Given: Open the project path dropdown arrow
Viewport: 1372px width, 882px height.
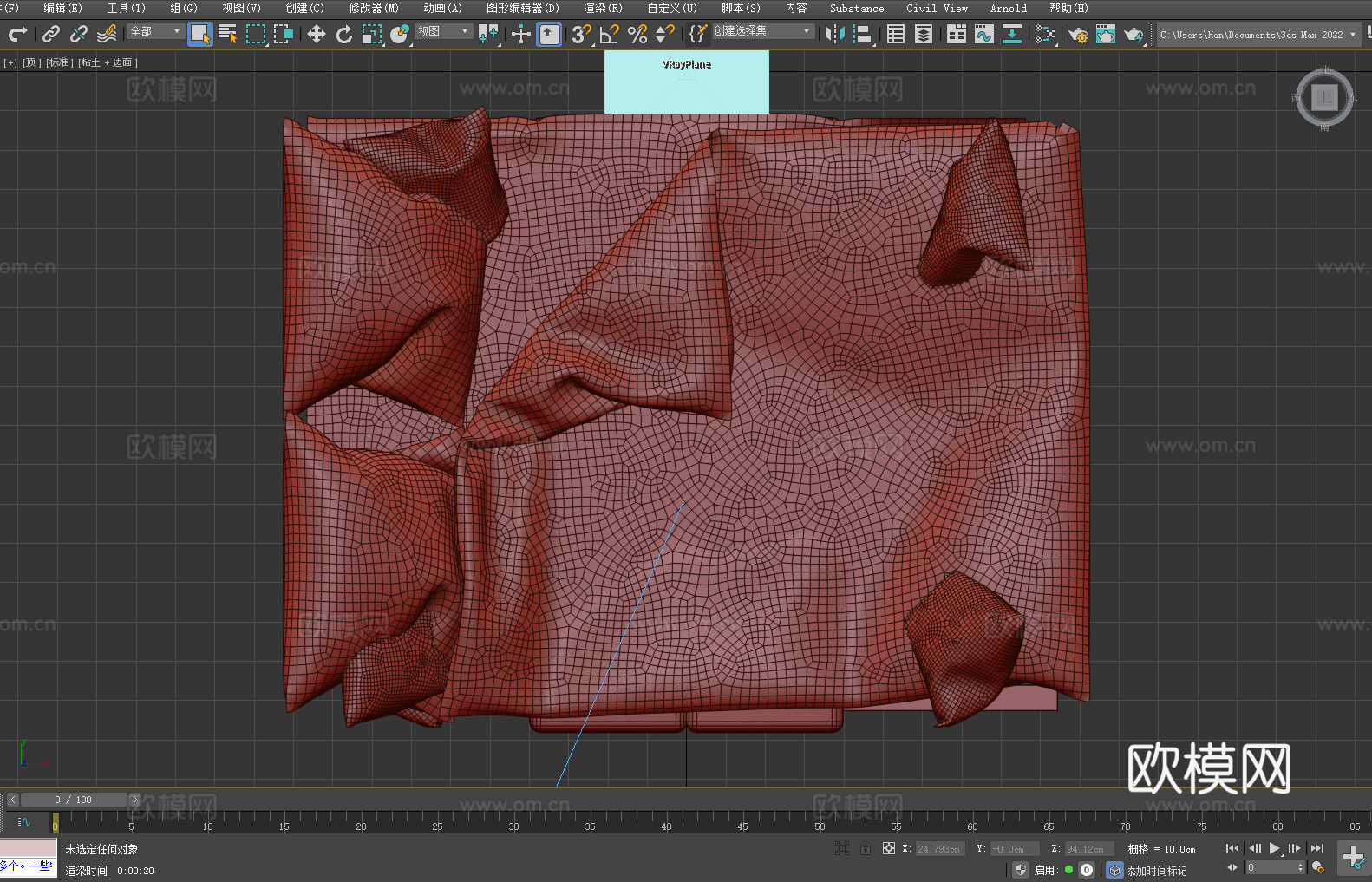Looking at the screenshot, I should pyautogui.click(x=1352, y=35).
